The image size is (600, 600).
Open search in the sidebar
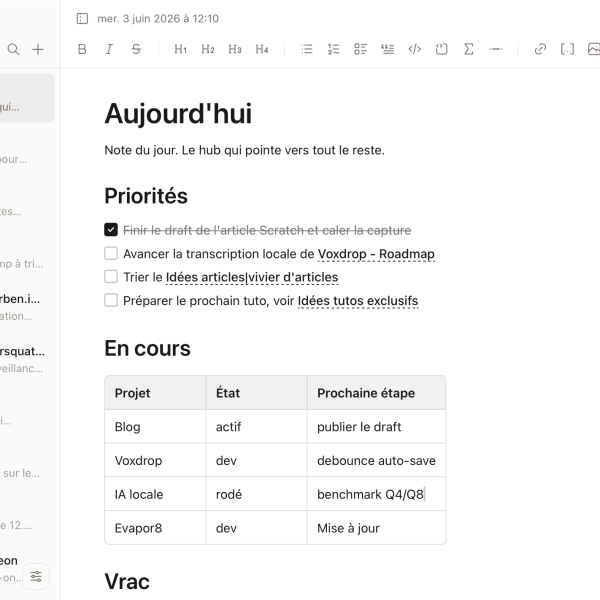(x=13, y=49)
